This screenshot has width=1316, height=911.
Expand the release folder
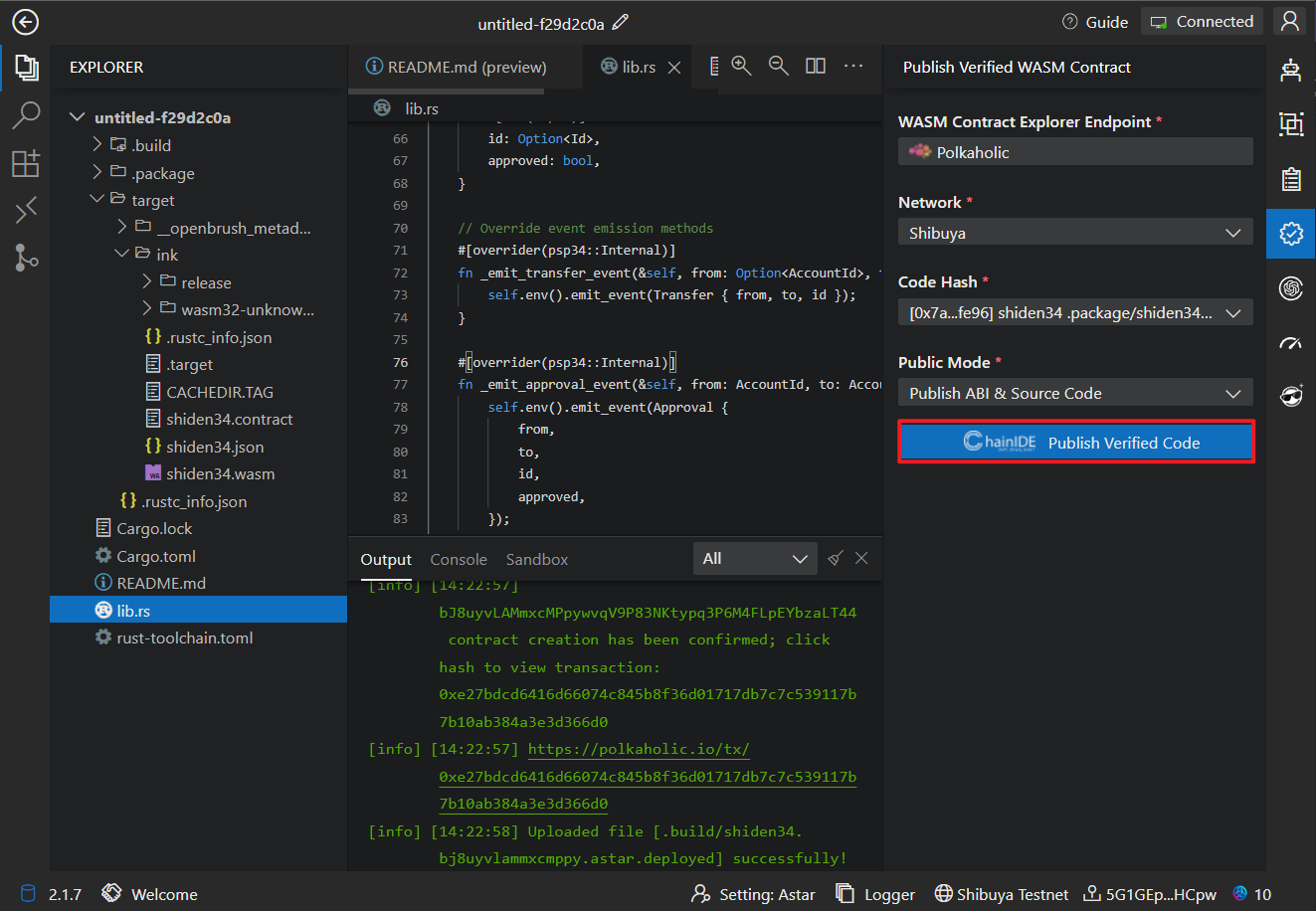coord(205,282)
